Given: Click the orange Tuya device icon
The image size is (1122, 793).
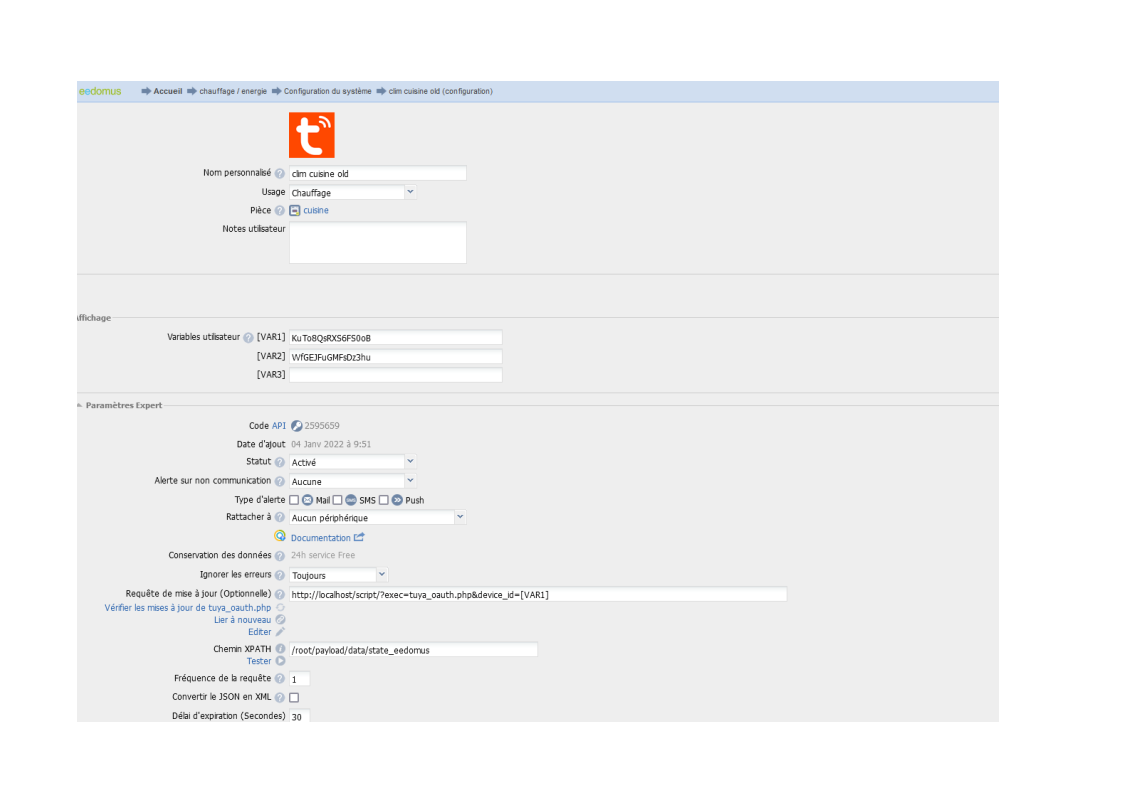Looking at the screenshot, I should 311,135.
